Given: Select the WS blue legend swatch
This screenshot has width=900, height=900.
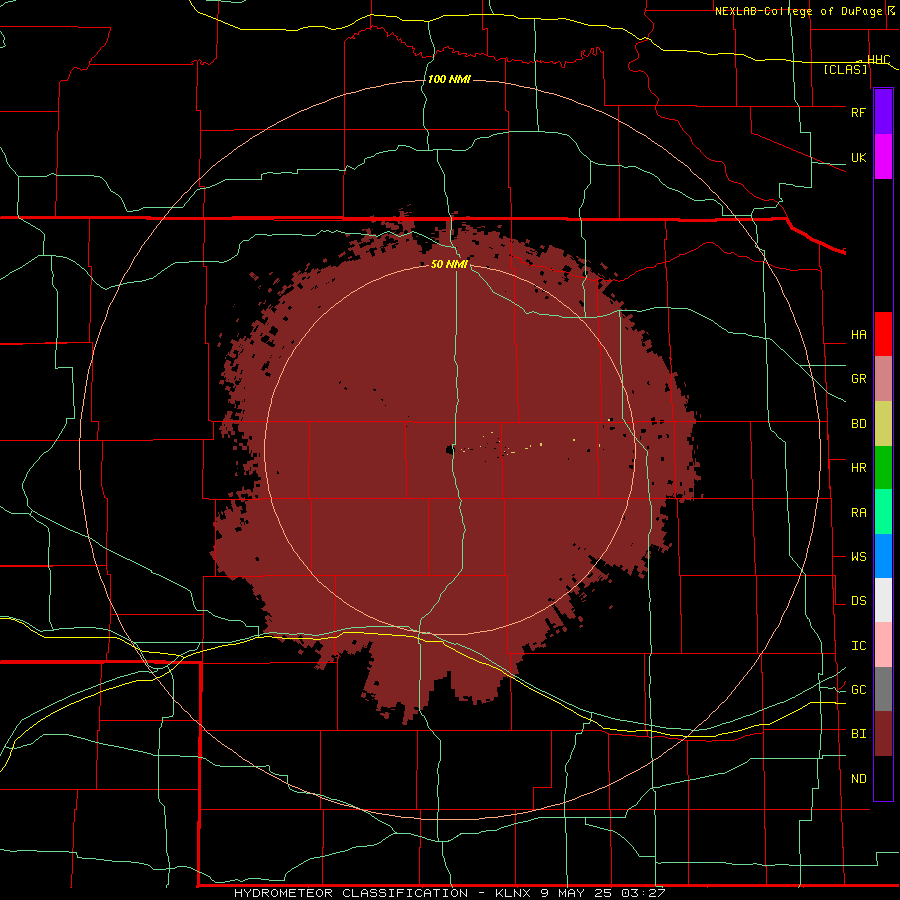Looking at the screenshot, I should pyautogui.click(x=883, y=556).
